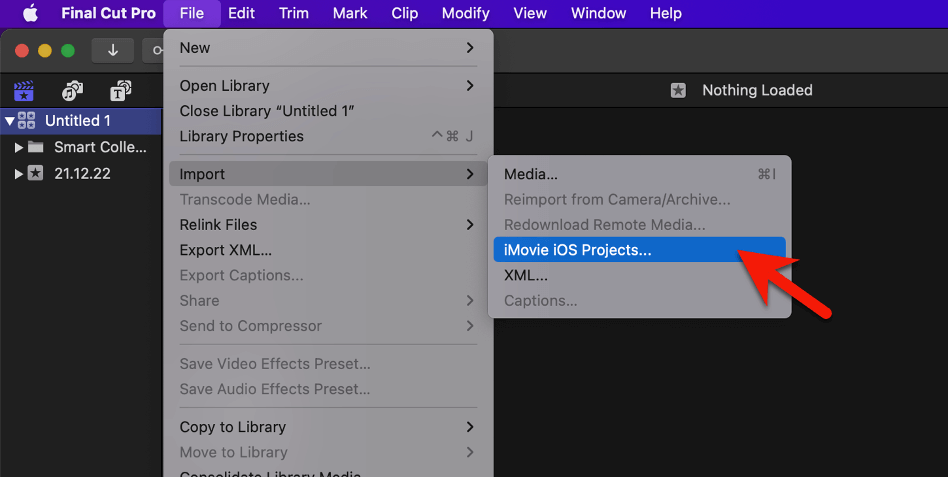Image resolution: width=948 pixels, height=478 pixels.
Task: Click the Nothing Loaded viewer title
Action: coord(757,91)
